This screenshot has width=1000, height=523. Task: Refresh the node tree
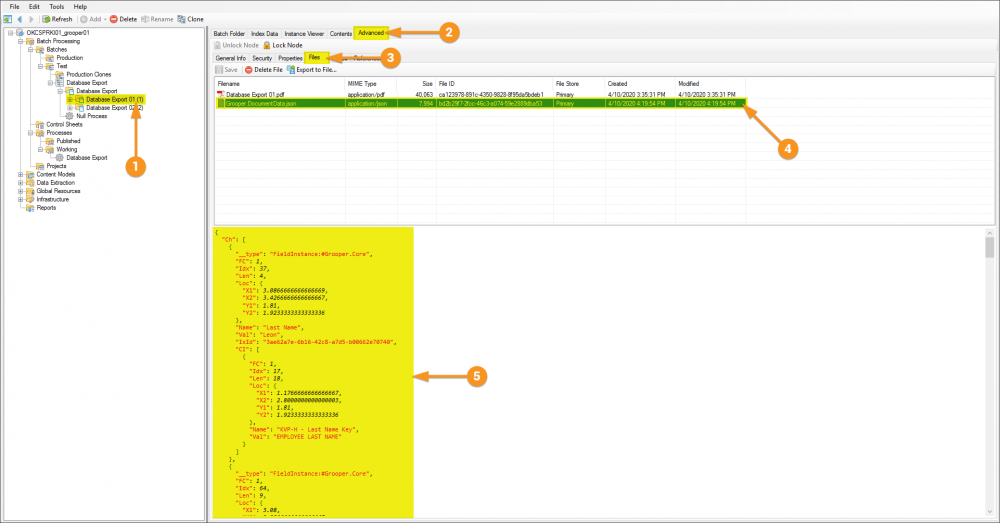[57, 19]
